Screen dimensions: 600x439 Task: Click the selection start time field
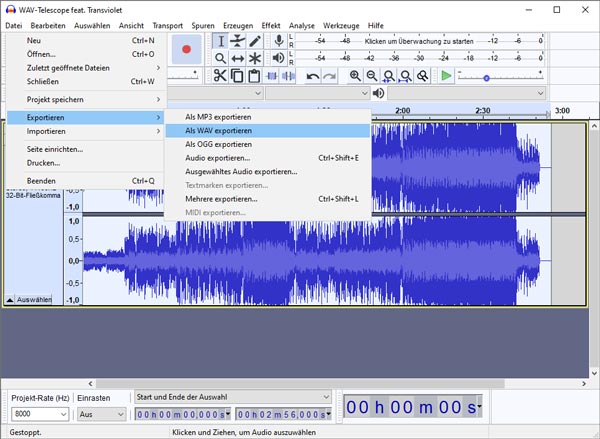(183, 414)
